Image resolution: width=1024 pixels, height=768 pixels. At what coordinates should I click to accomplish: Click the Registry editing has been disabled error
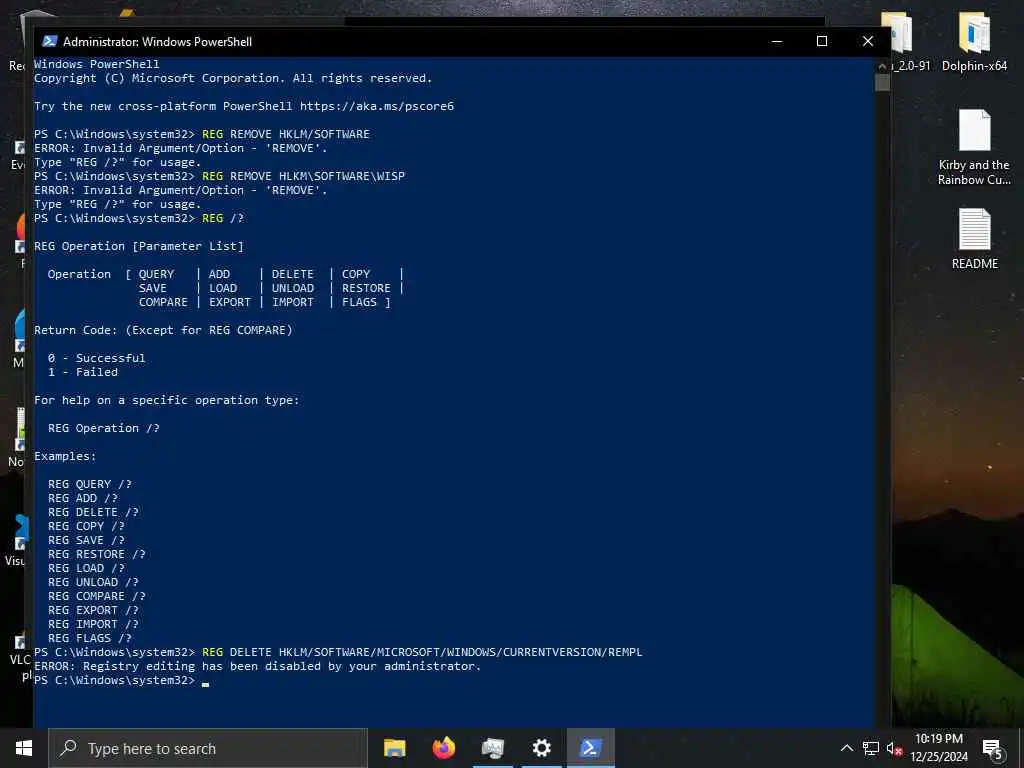click(257, 666)
